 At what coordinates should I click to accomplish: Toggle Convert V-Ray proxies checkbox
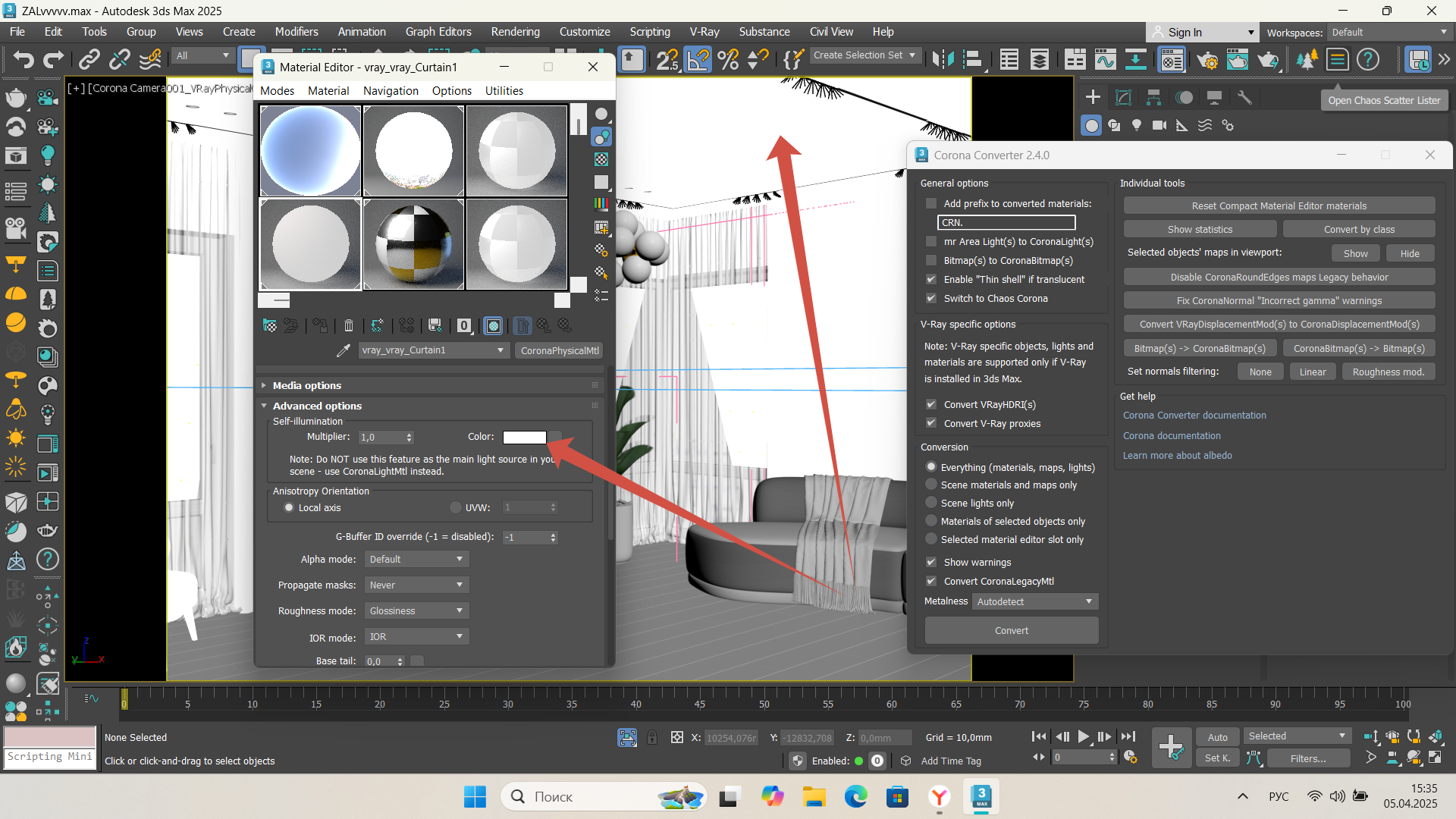pos(931,423)
